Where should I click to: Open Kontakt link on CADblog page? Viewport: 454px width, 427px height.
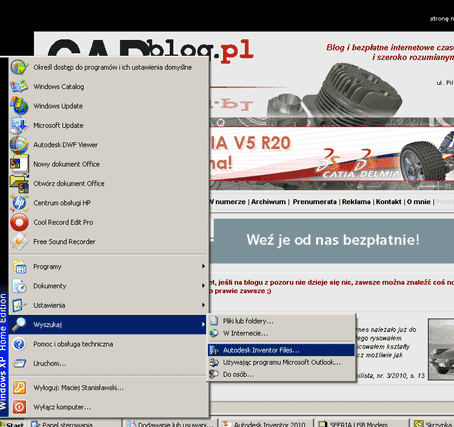(388, 202)
